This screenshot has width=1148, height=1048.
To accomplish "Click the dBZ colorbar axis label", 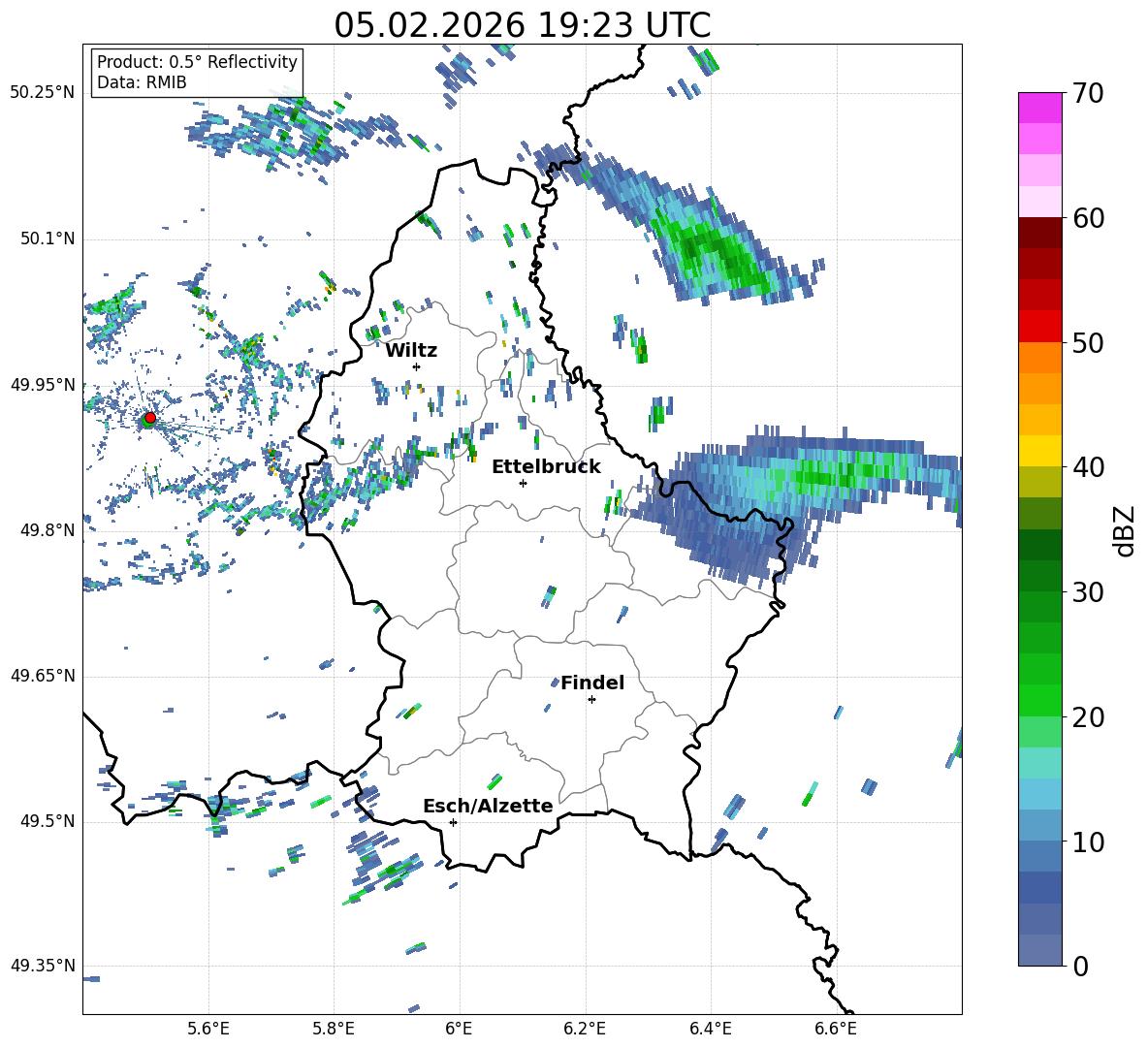I will 1126,530.
